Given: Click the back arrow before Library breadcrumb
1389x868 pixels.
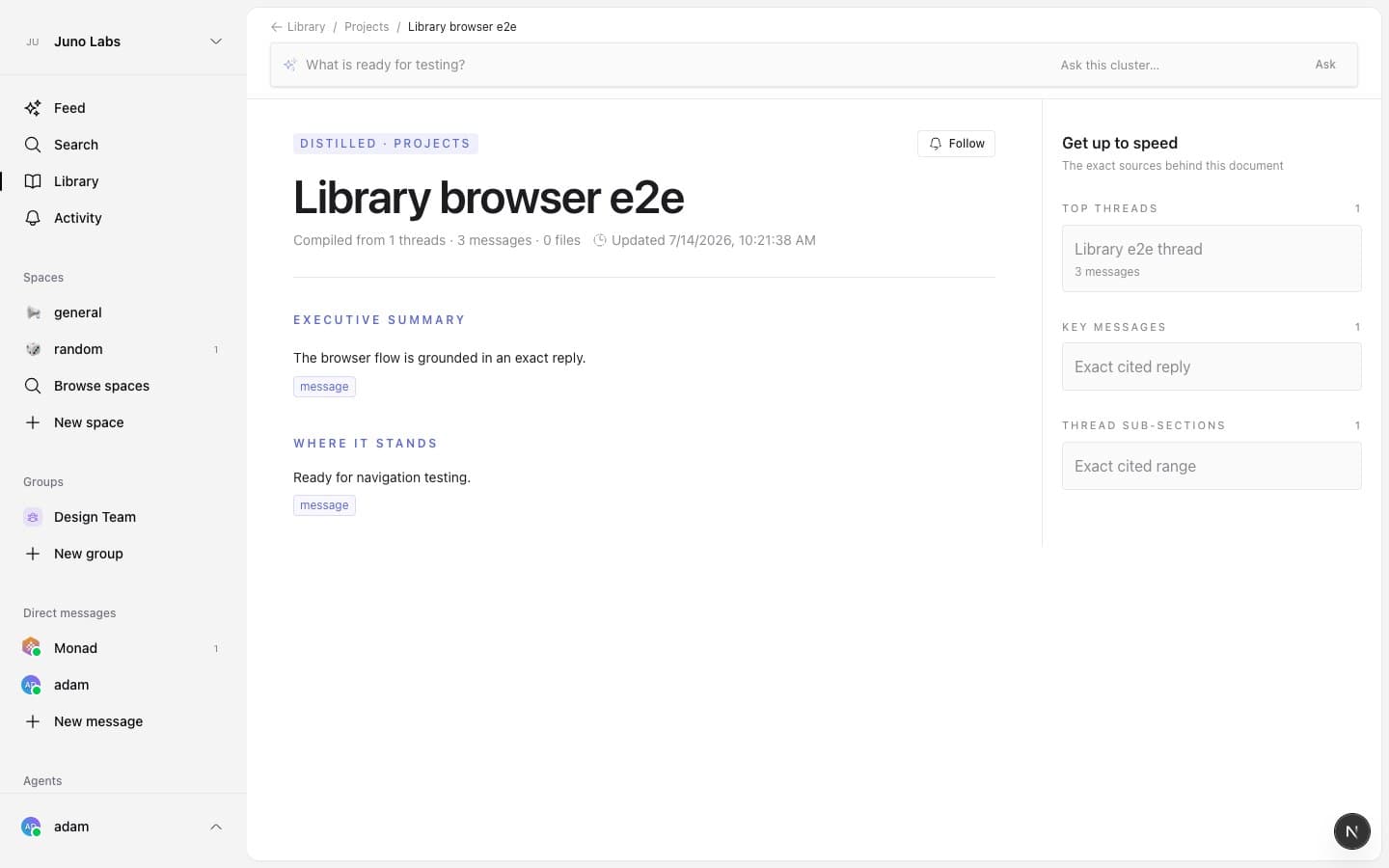Looking at the screenshot, I should coord(277,27).
